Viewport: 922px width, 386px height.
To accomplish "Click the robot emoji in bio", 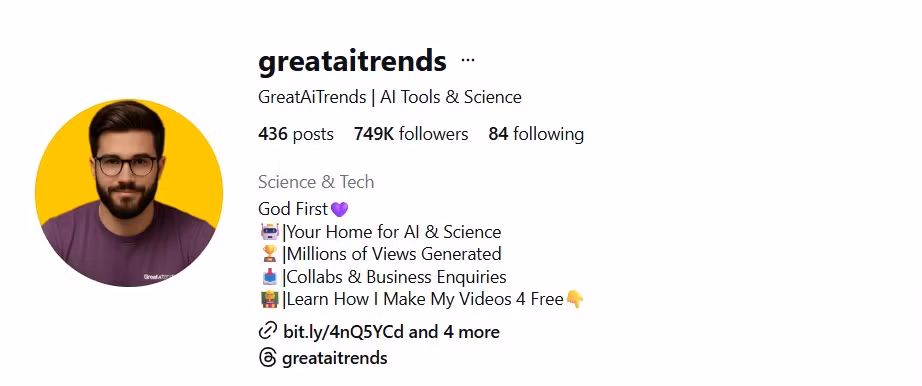I will coord(269,232).
